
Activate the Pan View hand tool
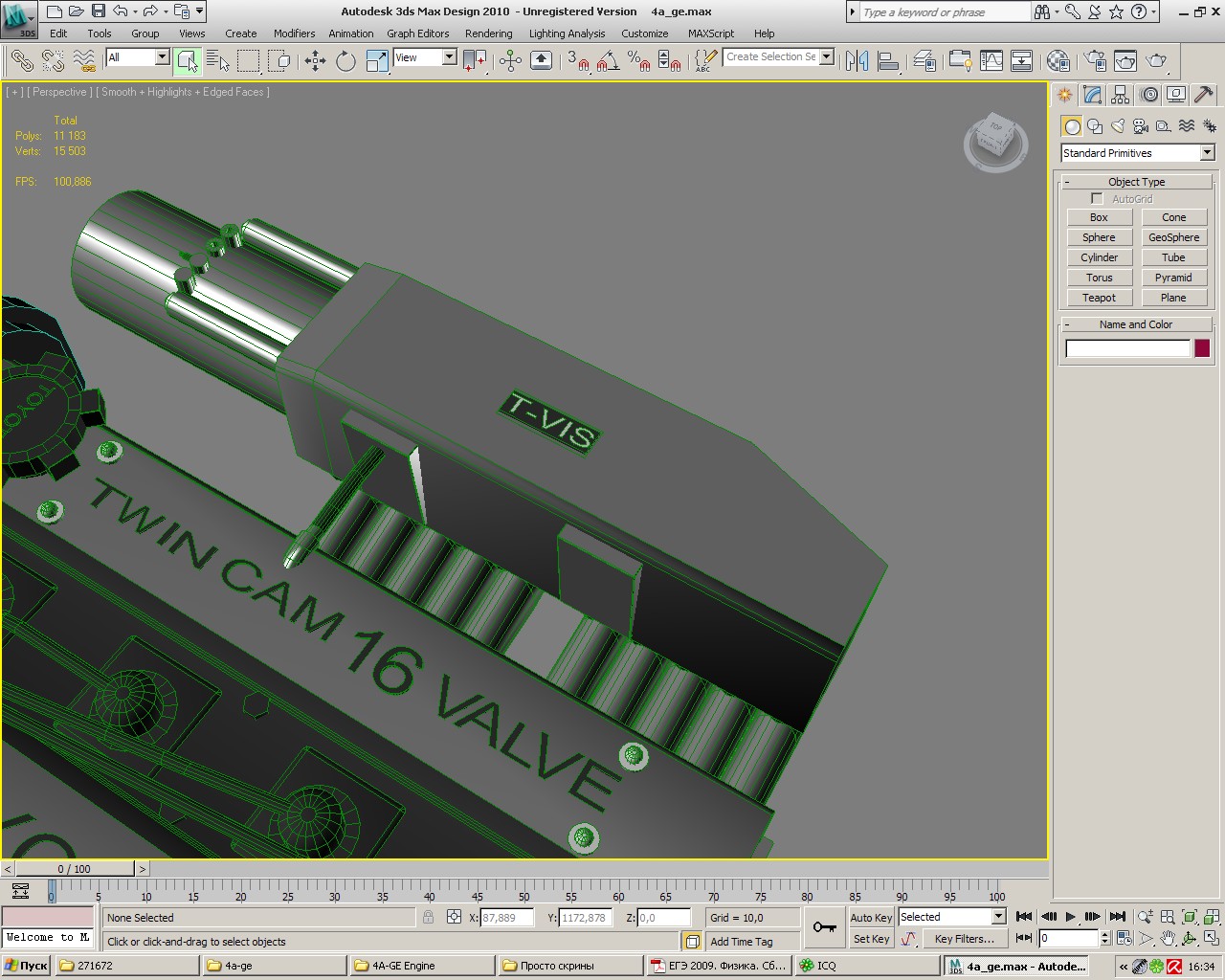click(x=1168, y=939)
